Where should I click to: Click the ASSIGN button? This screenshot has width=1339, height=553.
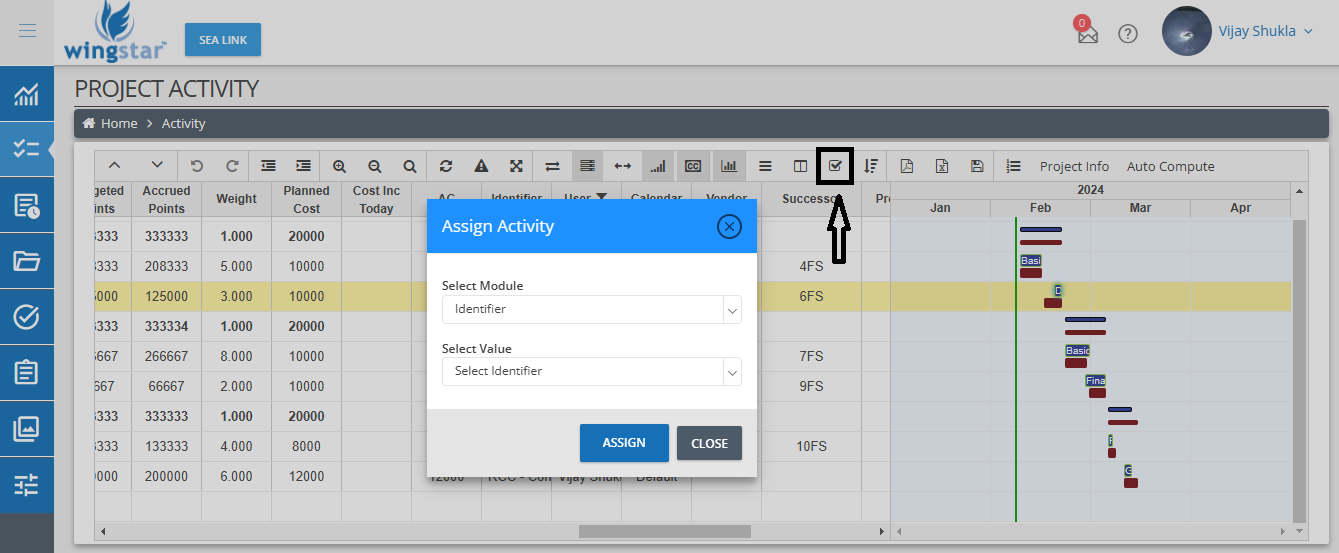[624, 443]
